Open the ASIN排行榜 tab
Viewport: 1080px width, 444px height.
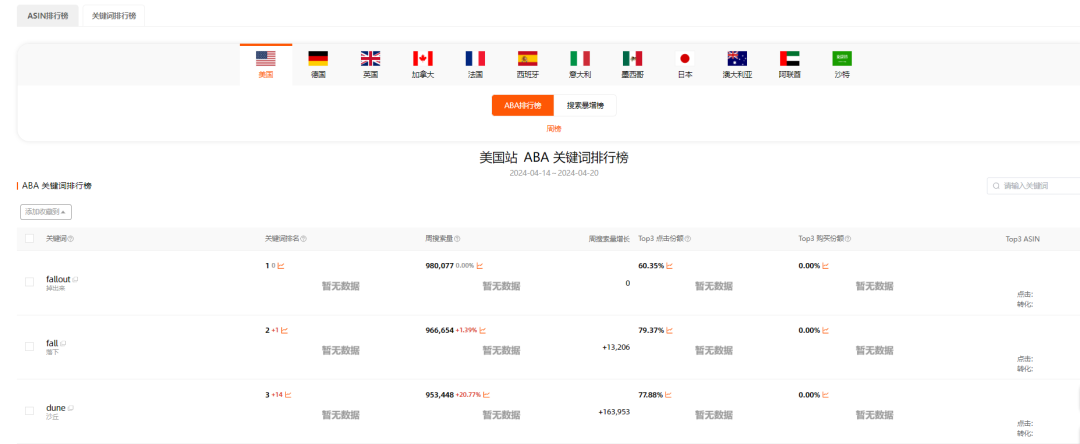(x=48, y=16)
